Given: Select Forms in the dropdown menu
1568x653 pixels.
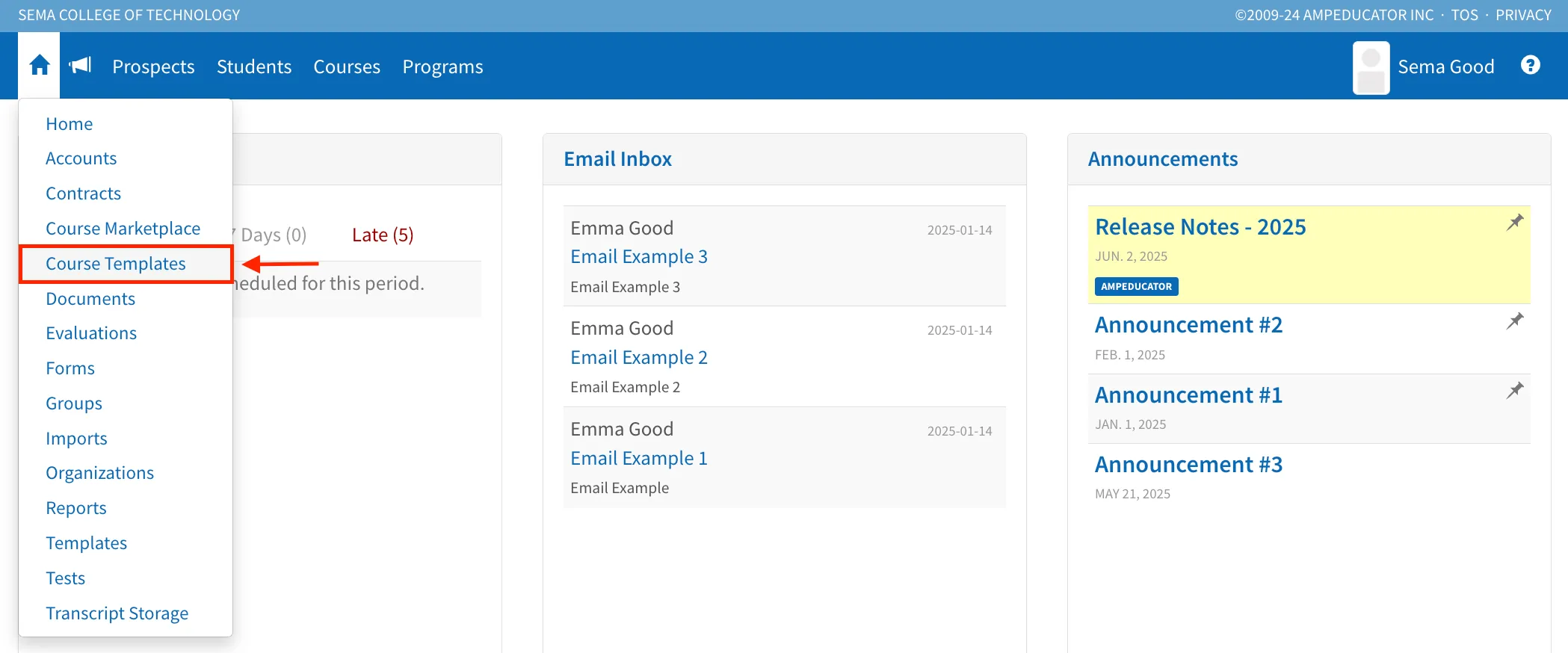Looking at the screenshot, I should pyautogui.click(x=70, y=368).
